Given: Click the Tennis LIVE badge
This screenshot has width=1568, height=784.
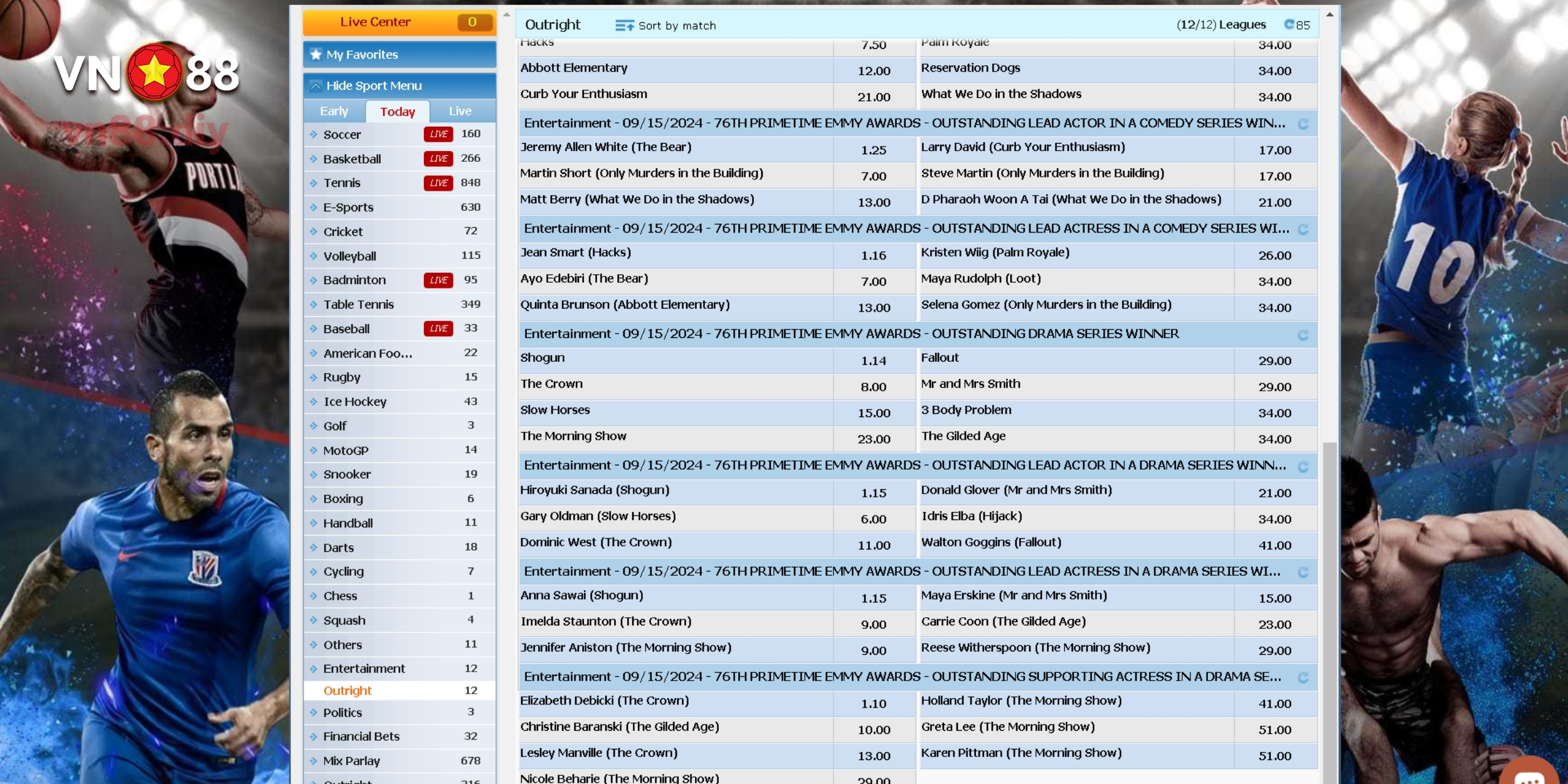Looking at the screenshot, I should (x=438, y=183).
